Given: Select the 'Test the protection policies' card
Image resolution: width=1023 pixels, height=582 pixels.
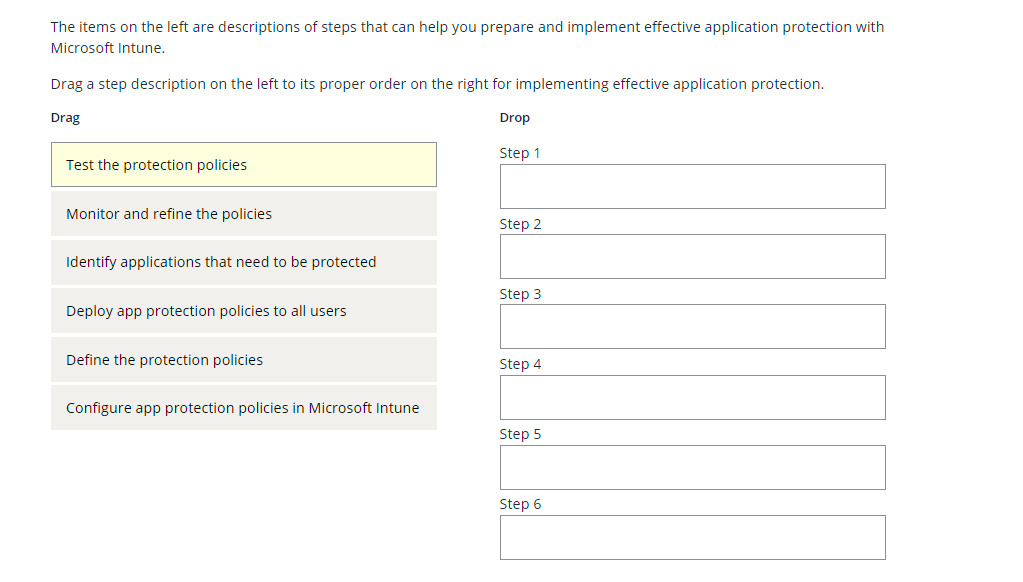Looking at the screenshot, I should coord(243,164).
